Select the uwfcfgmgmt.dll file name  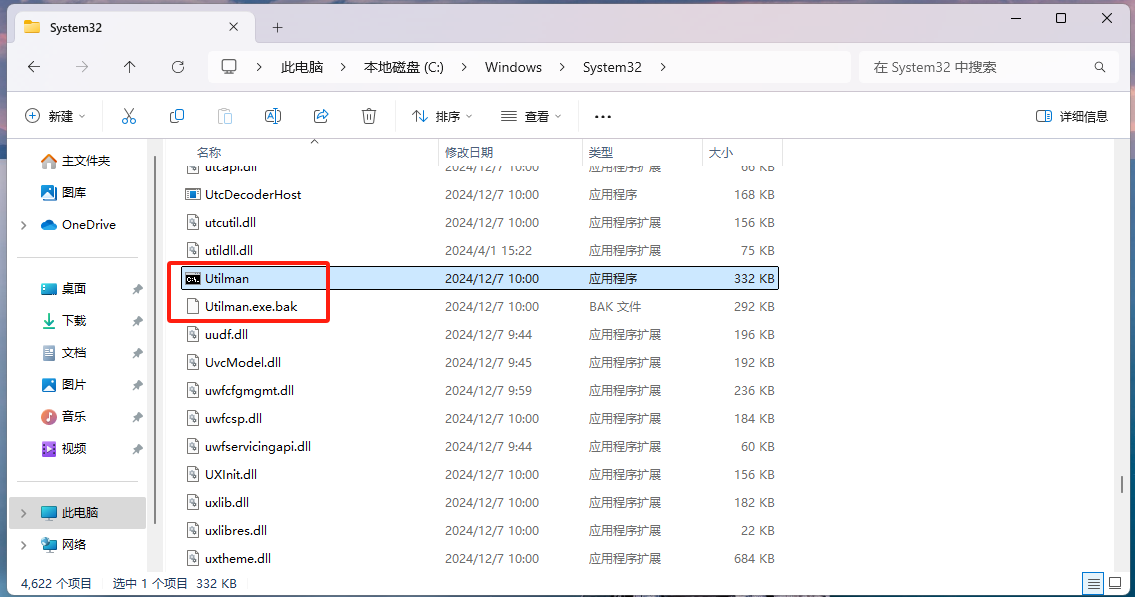(x=249, y=391)
